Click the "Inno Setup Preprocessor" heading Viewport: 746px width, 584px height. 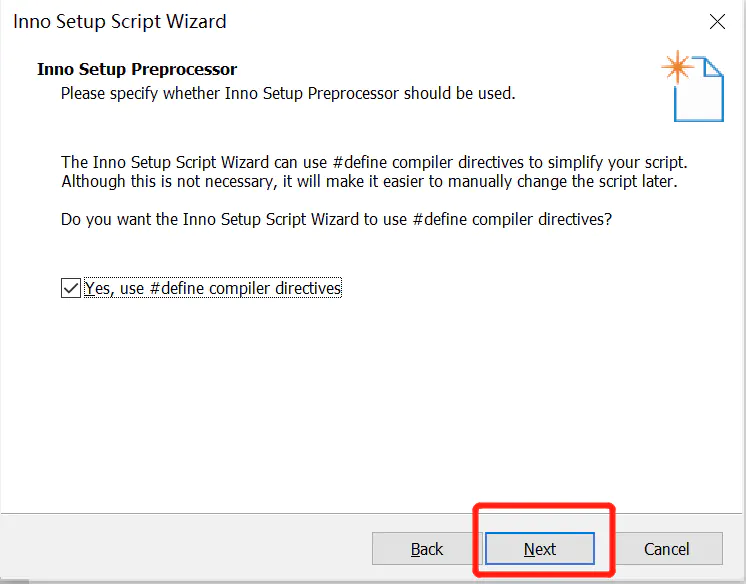coord(137,69)
